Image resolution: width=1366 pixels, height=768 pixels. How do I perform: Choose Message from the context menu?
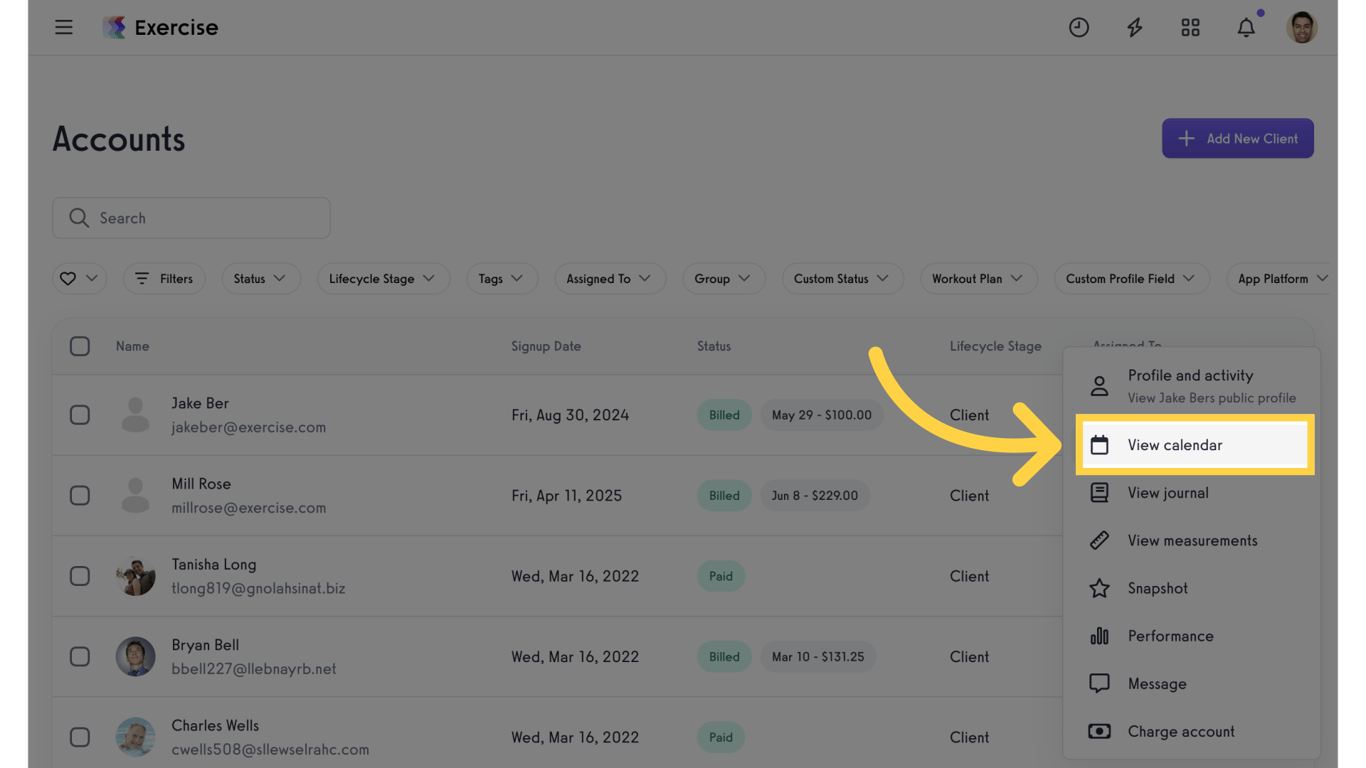1157,683
